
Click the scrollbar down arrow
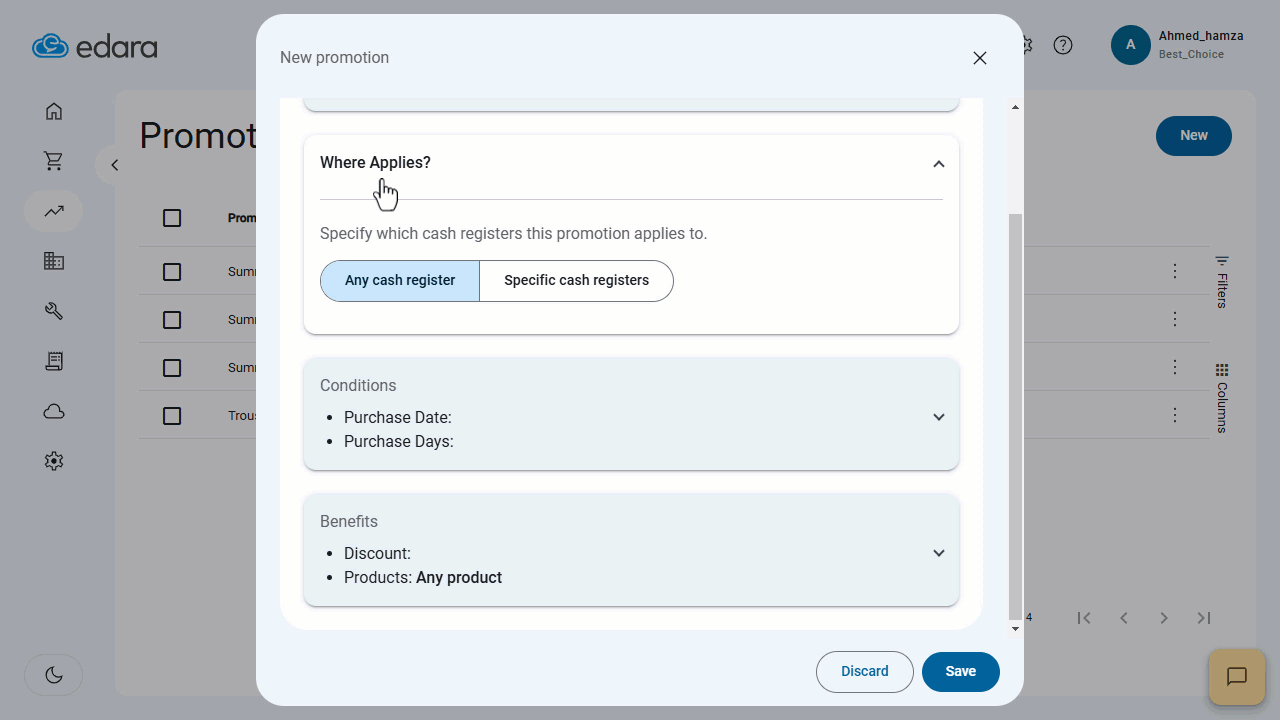coord(1016,628)
